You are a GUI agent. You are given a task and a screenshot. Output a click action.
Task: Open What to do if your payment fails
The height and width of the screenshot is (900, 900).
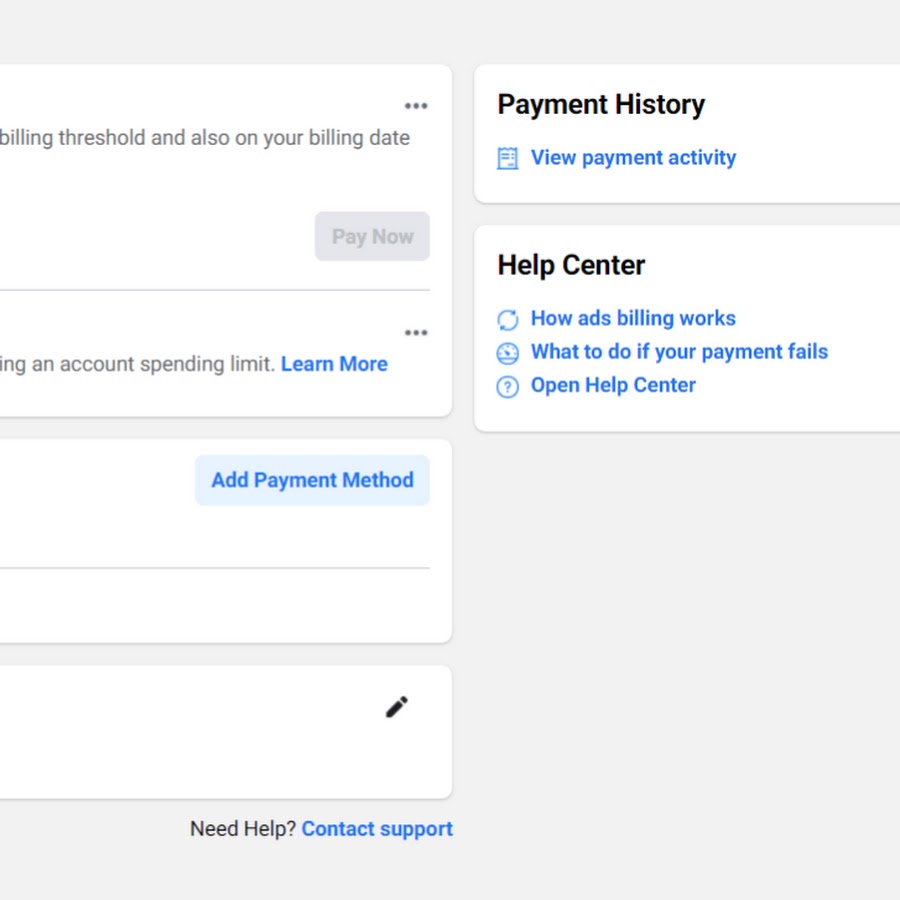680,352
